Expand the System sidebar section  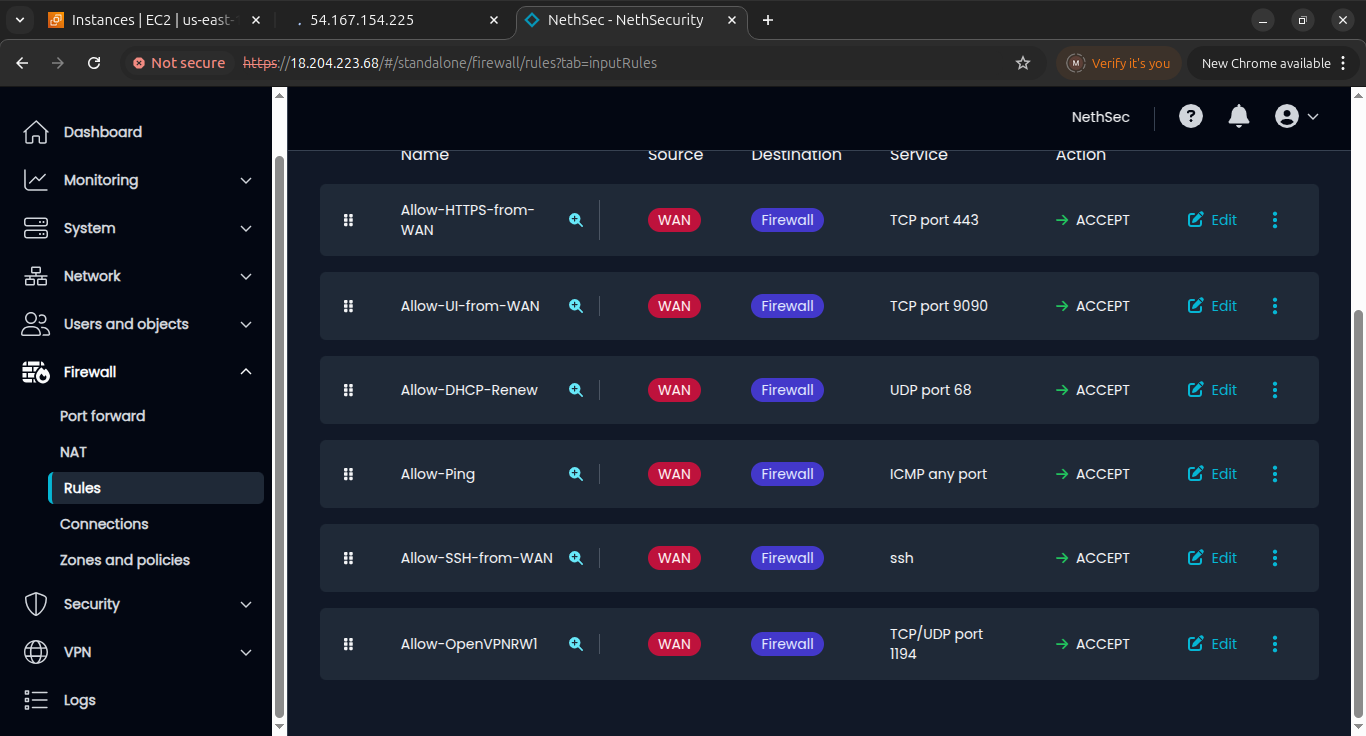click(x=138, y=228)
